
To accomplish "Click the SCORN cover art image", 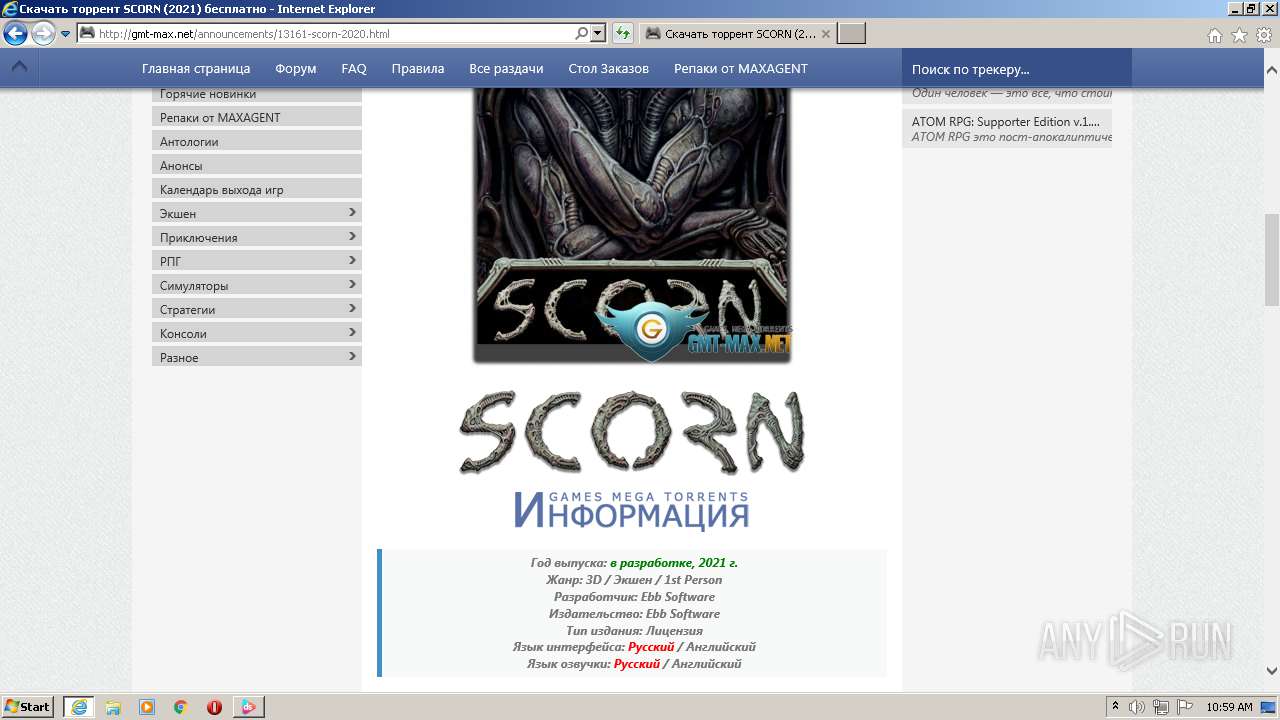I will [x=632, y=225].
